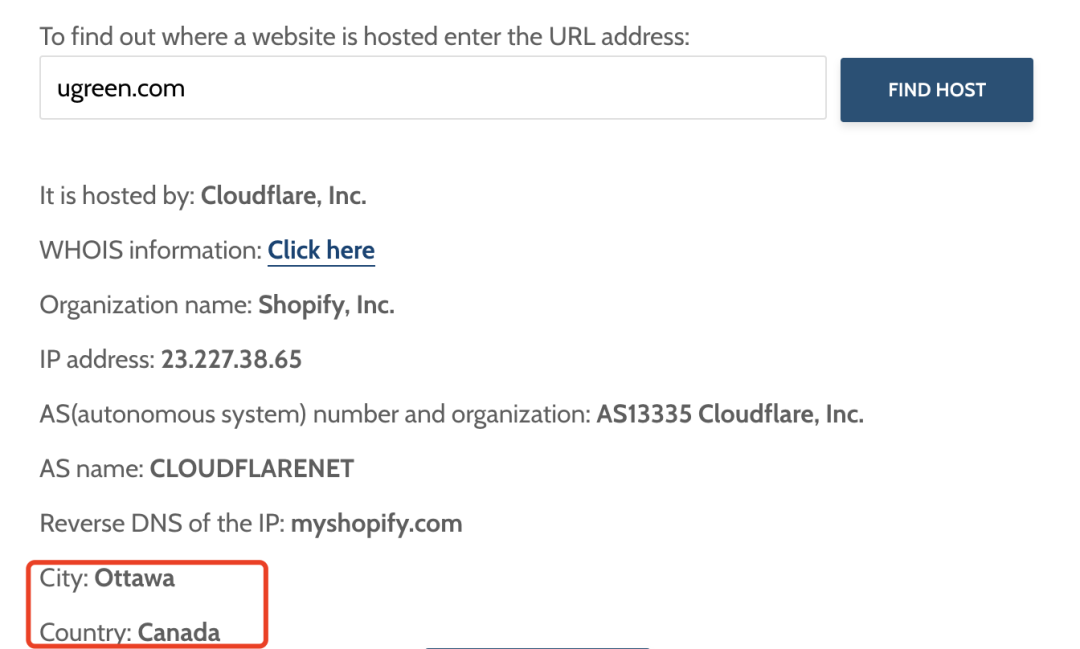The width and height of the screenshot is (1080, 649).
Task: Click the 'To find out where' instruction text
Action: click(x=364, y=37)
